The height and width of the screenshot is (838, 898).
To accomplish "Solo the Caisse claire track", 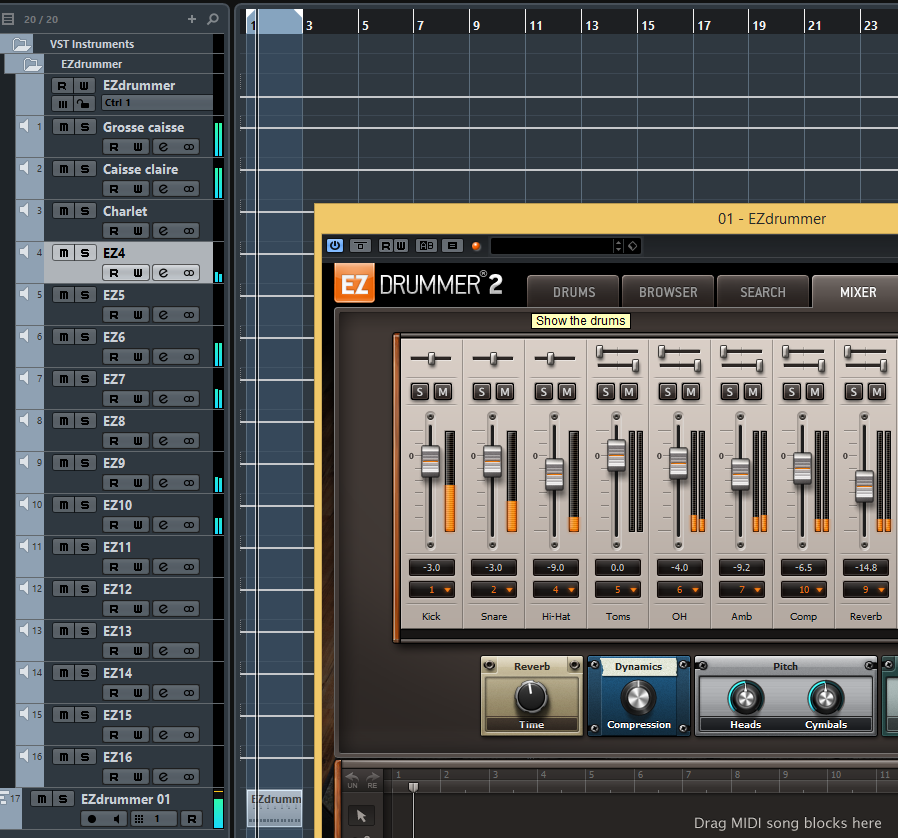I will click(85, 169).
